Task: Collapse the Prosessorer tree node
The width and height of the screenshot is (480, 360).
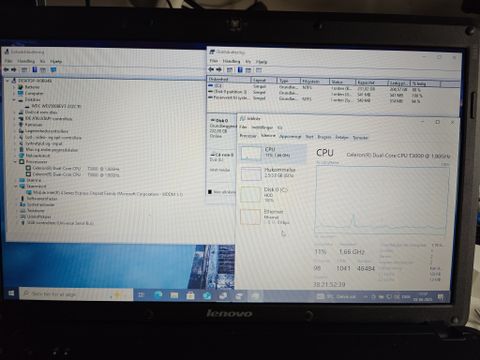Action: click(15, 162)
